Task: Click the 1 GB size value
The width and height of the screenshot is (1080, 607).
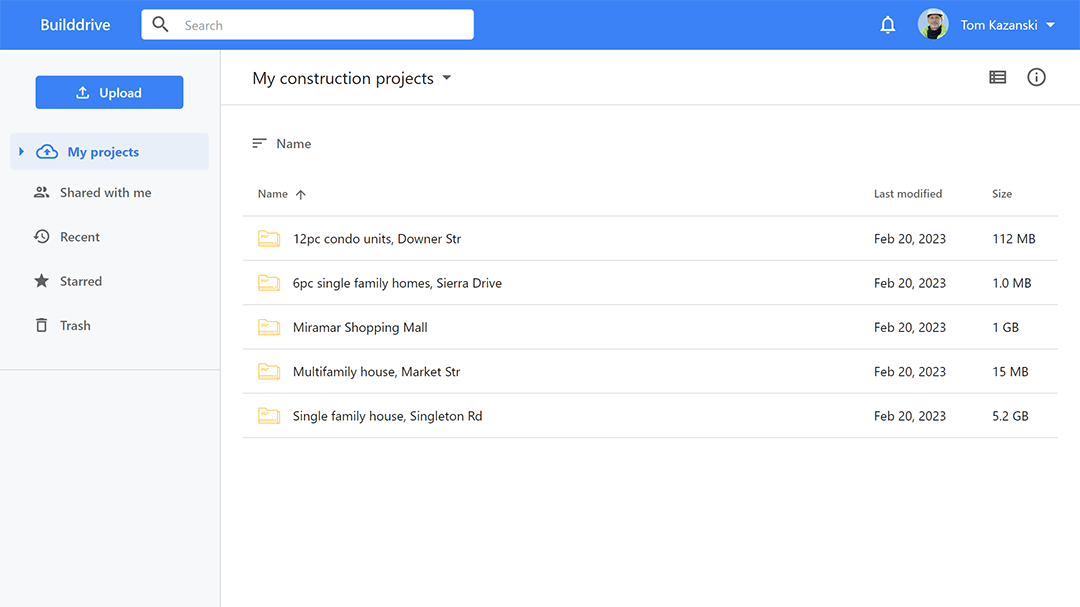Action: pyautogui.click(x=1006, y=327)
